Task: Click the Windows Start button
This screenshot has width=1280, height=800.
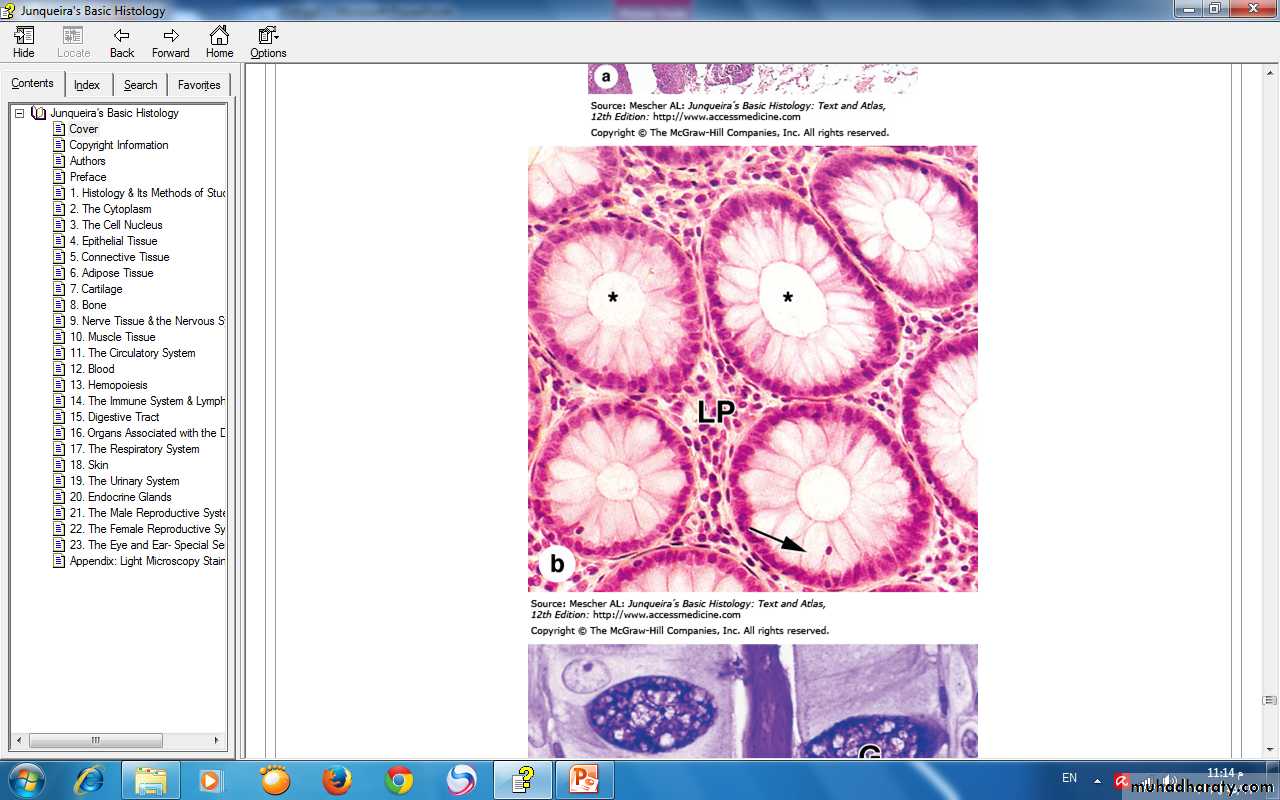Action: coord(26,780)
